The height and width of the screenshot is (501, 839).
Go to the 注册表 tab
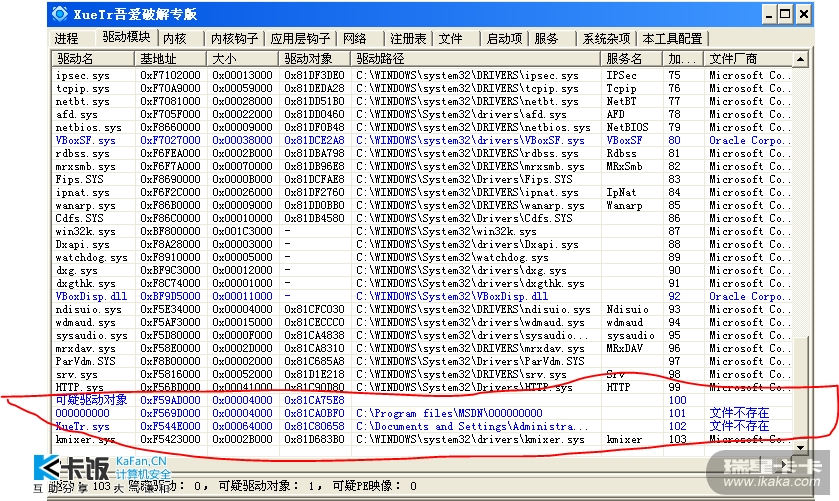click(408, 39)
